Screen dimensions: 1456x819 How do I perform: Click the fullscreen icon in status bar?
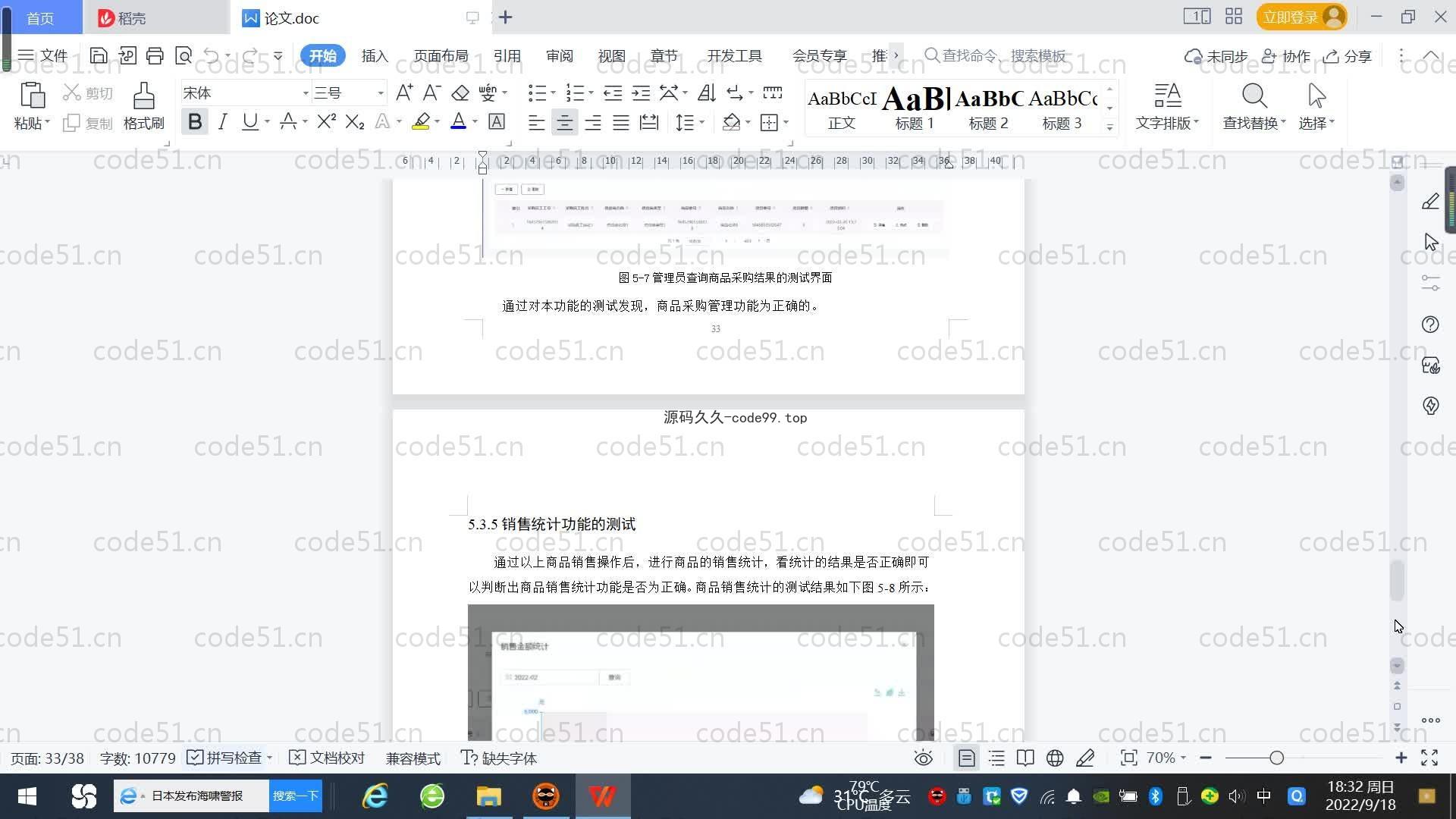(x=1429, y=758)
